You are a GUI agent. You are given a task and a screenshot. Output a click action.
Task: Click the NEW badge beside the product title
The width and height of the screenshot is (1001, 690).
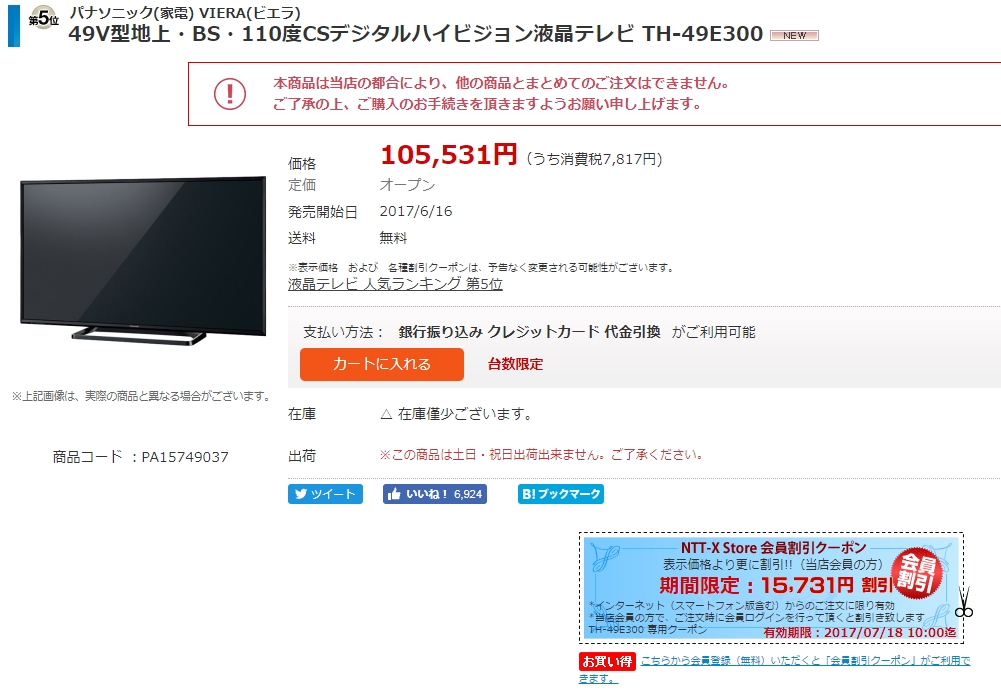[794, 35]
